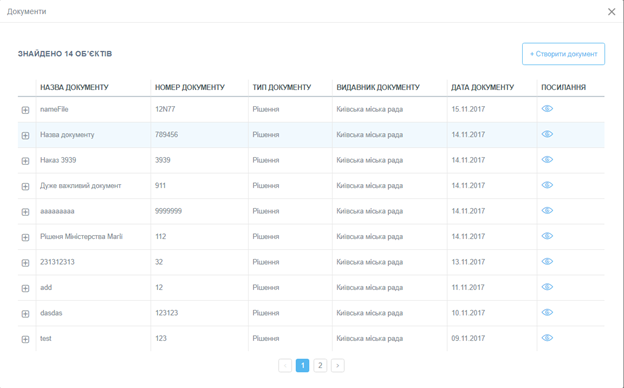624x388 pixels.
Task: Open the eye icon for the aaaaaaaaa document
Action: point(547,211)
